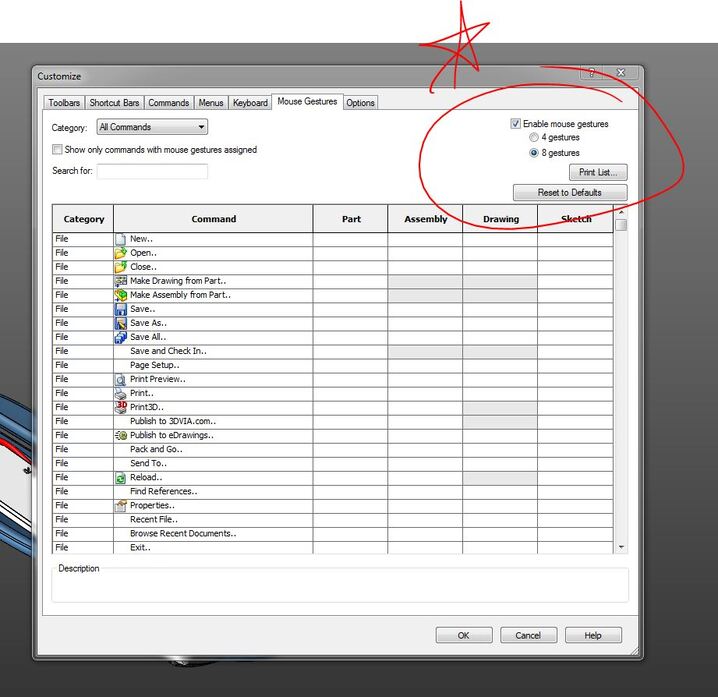This screenshot has height=697, width=718.
Task: Click the Part column header
Action: pos(351,219)
